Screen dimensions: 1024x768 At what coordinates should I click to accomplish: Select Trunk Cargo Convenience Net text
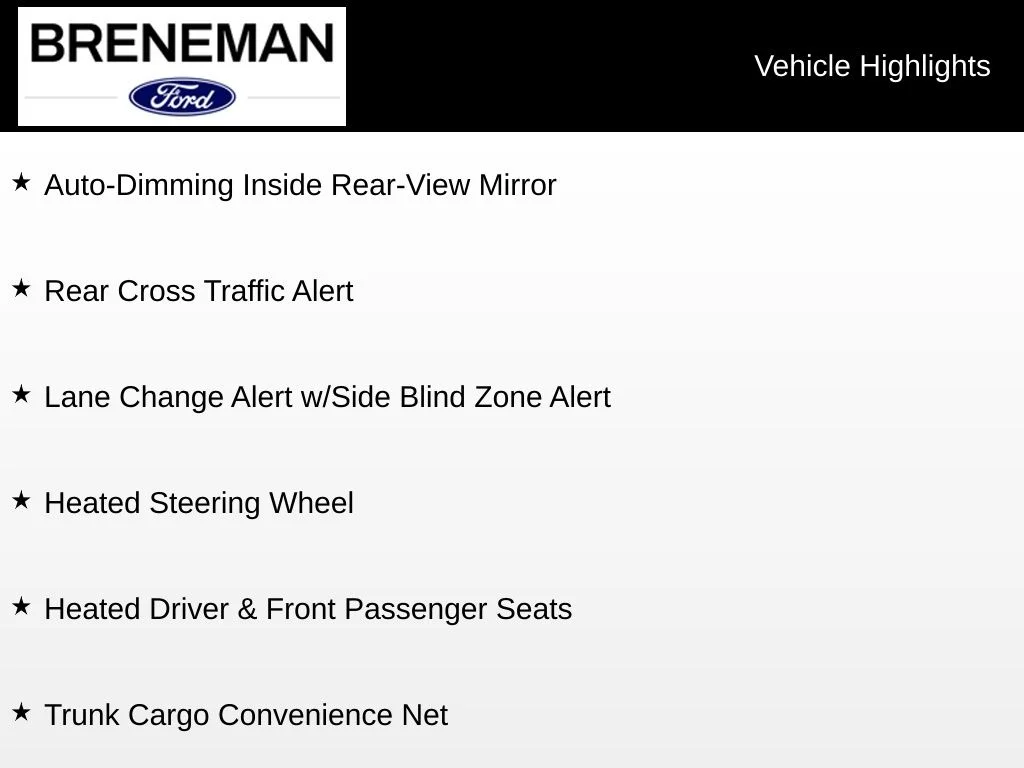[x=246, y=715]
